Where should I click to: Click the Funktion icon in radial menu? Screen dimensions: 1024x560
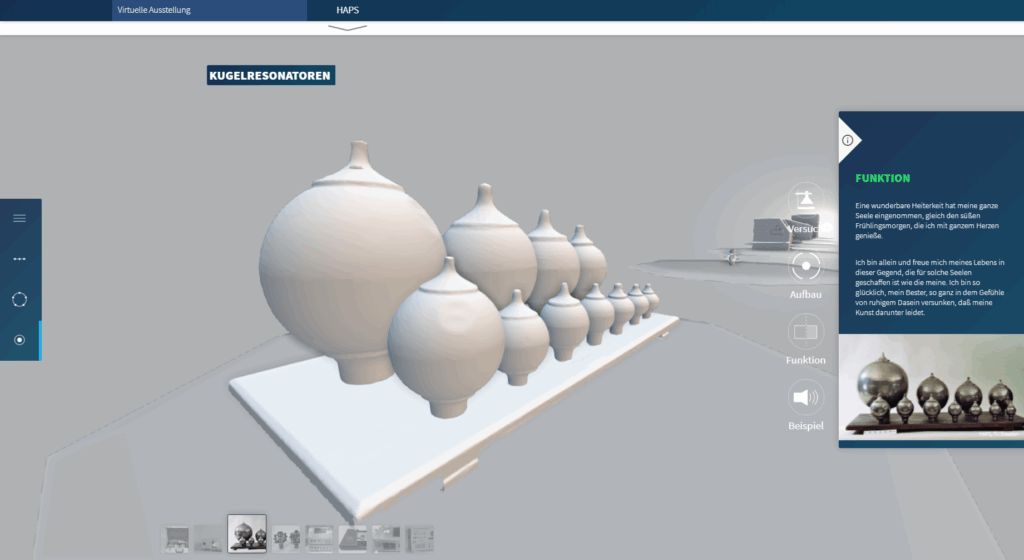click(805, 332)
